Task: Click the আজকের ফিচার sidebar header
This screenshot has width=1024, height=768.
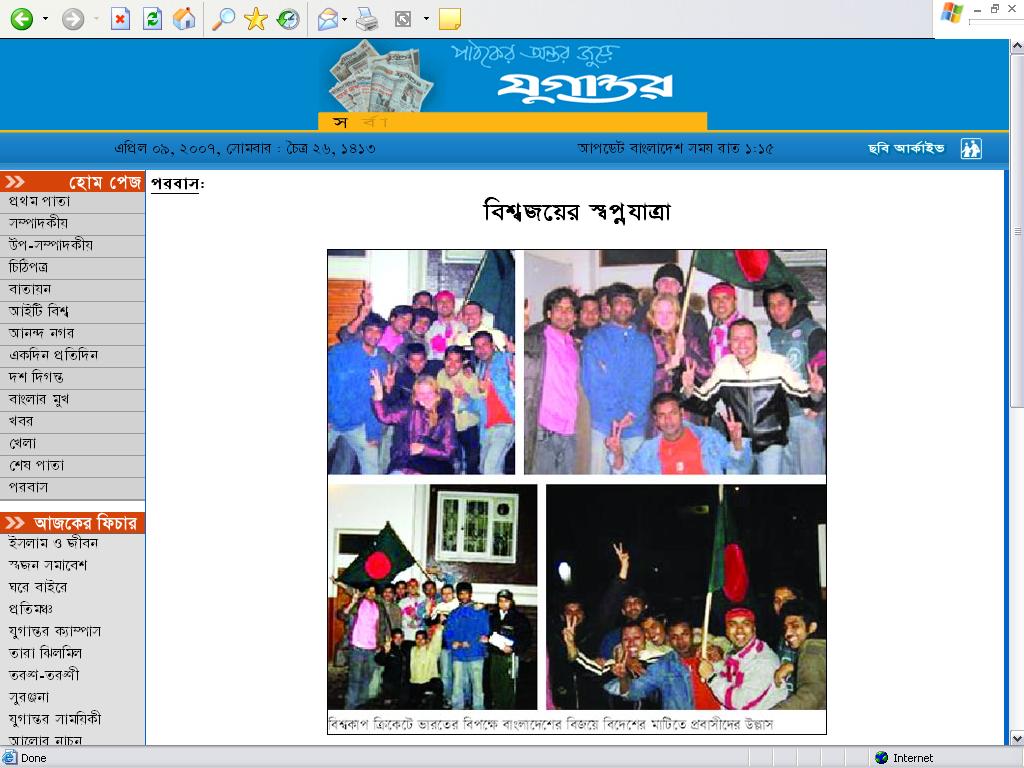Action: (x=72, y=522)
